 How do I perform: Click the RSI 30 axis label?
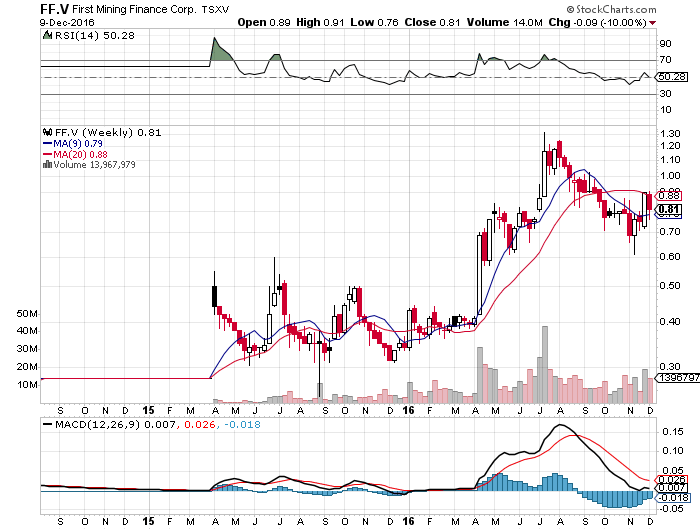coord(665,93)
